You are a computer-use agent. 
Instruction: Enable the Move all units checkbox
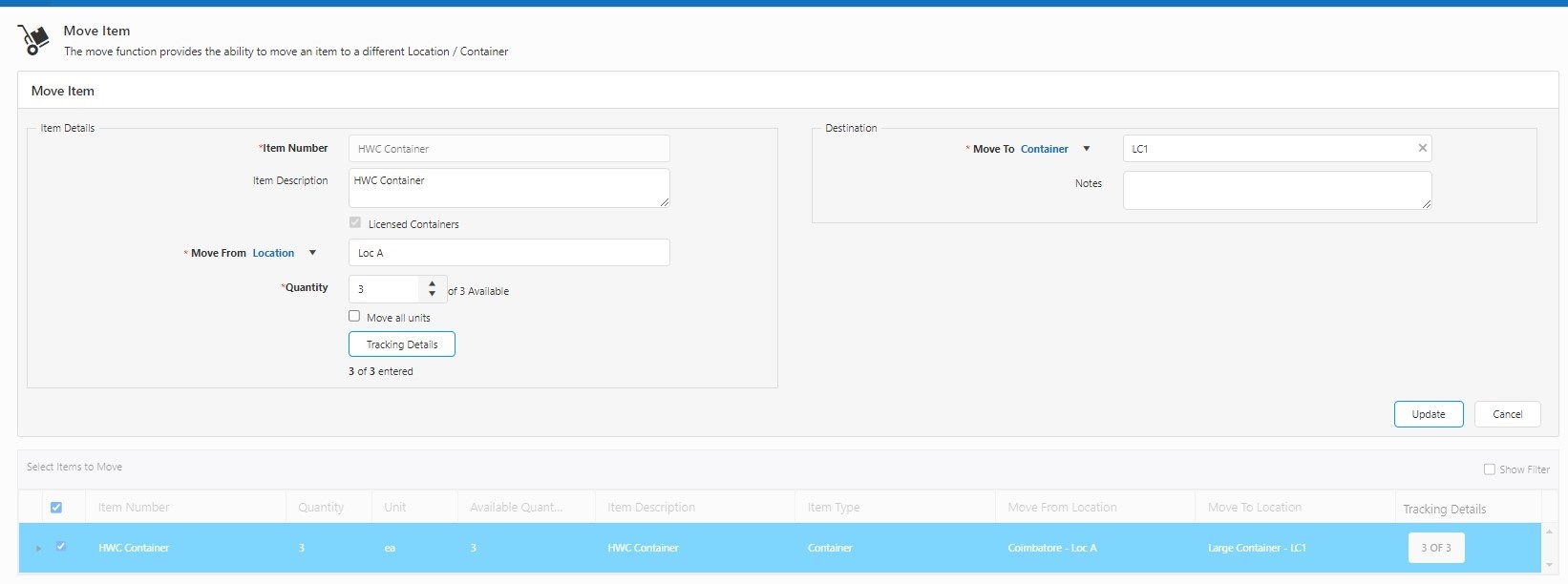(x=354, y=316)
